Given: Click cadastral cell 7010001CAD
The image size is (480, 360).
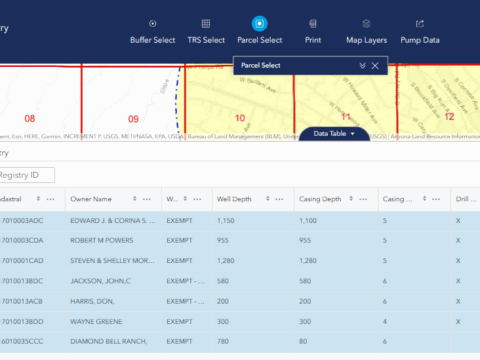Looking at the screenshot, I should pos(22,261).
